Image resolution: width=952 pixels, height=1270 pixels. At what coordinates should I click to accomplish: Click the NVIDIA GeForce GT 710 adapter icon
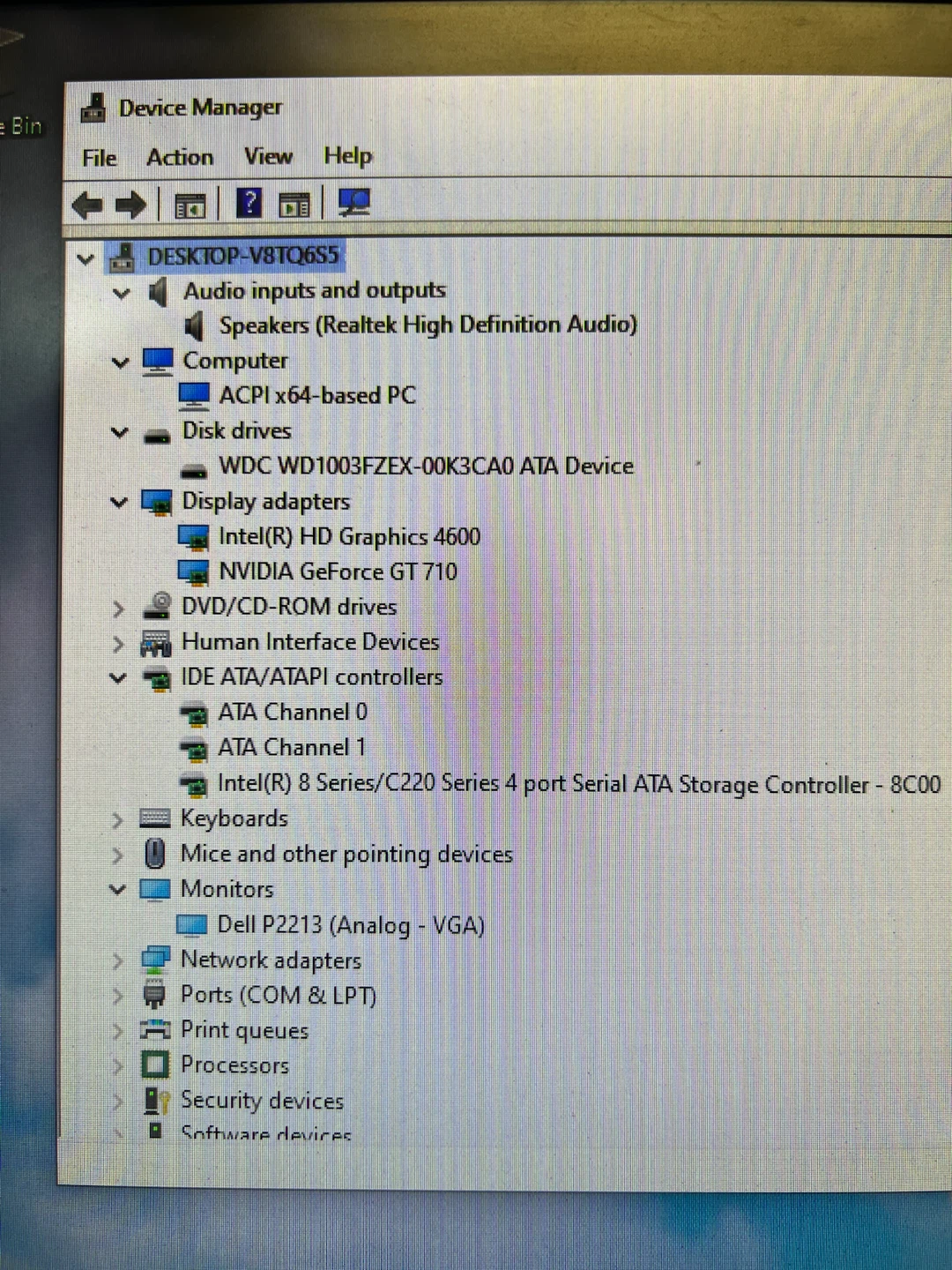click(x=193, y=572)
